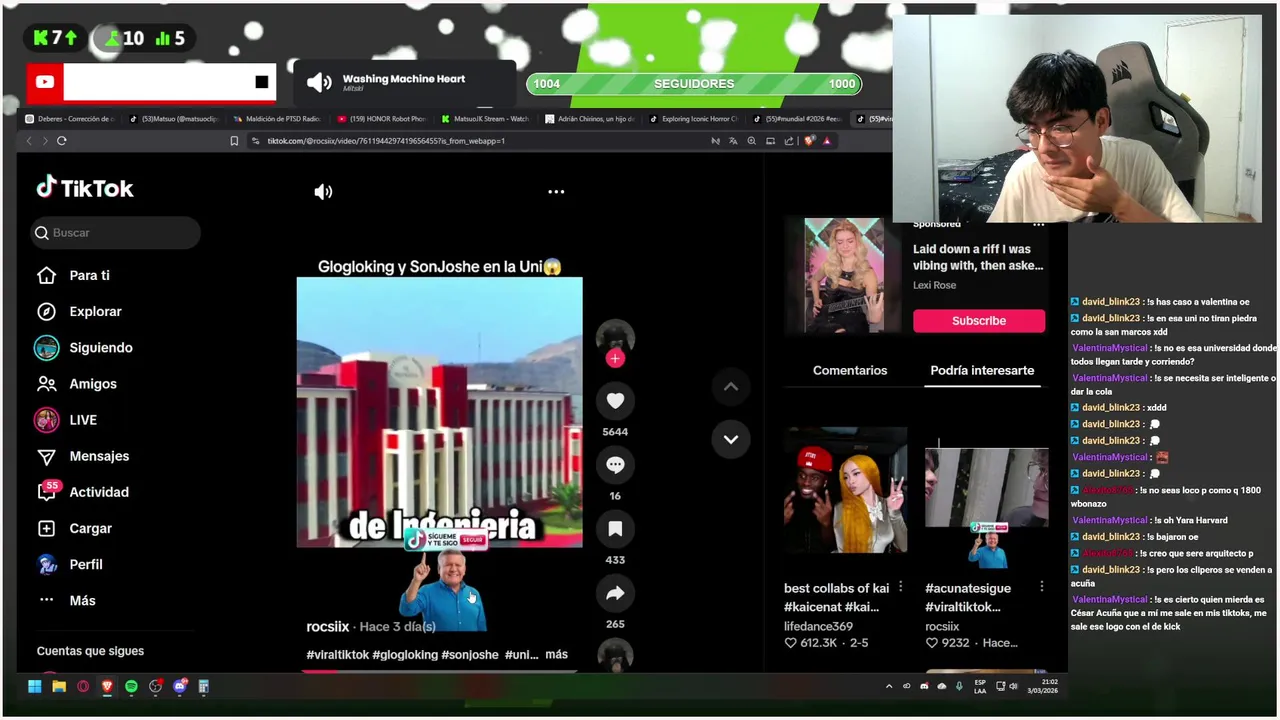This screenshot has width=1280, height=720.
Task: Open rocsiix profile link
Action: 328,627
